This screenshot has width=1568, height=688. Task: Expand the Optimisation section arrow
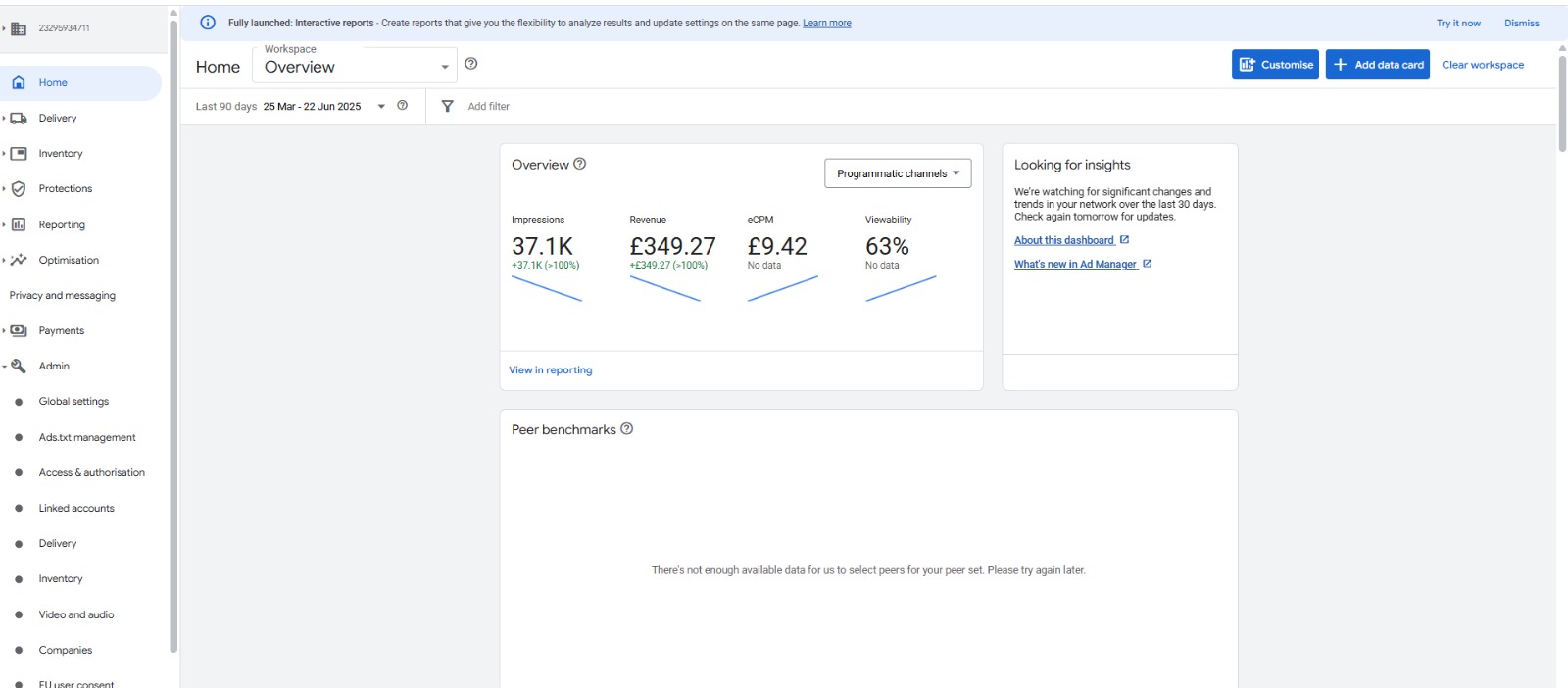pos(4,260)
